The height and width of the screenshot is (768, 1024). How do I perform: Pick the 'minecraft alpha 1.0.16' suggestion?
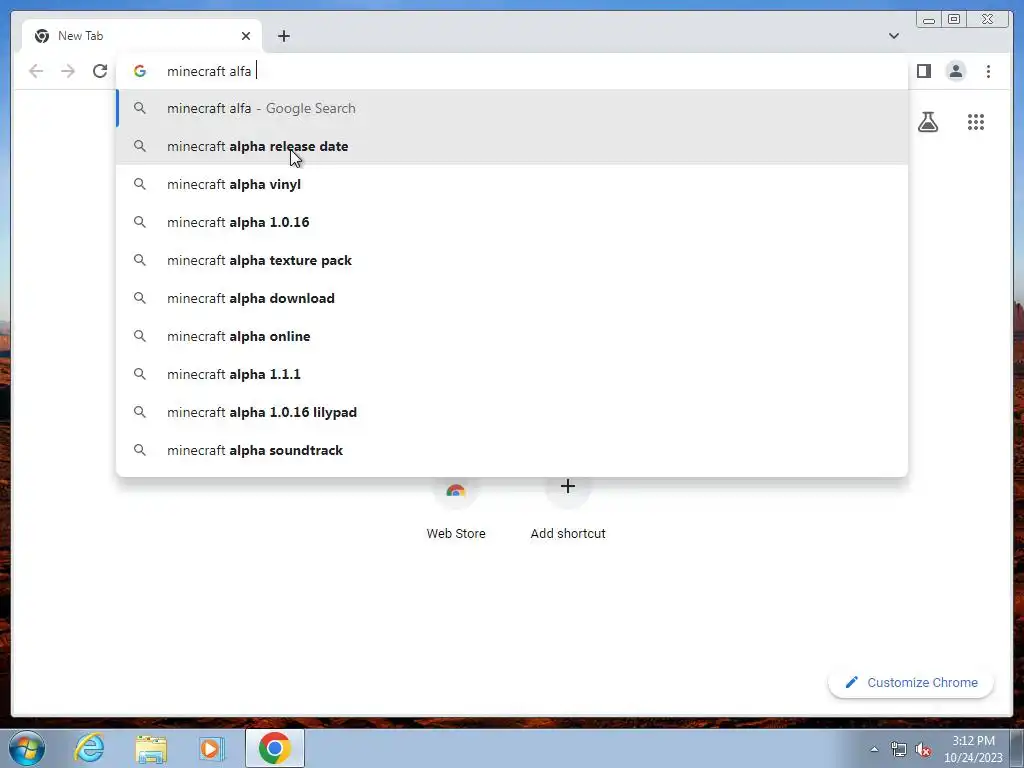[x=512, y=222]
